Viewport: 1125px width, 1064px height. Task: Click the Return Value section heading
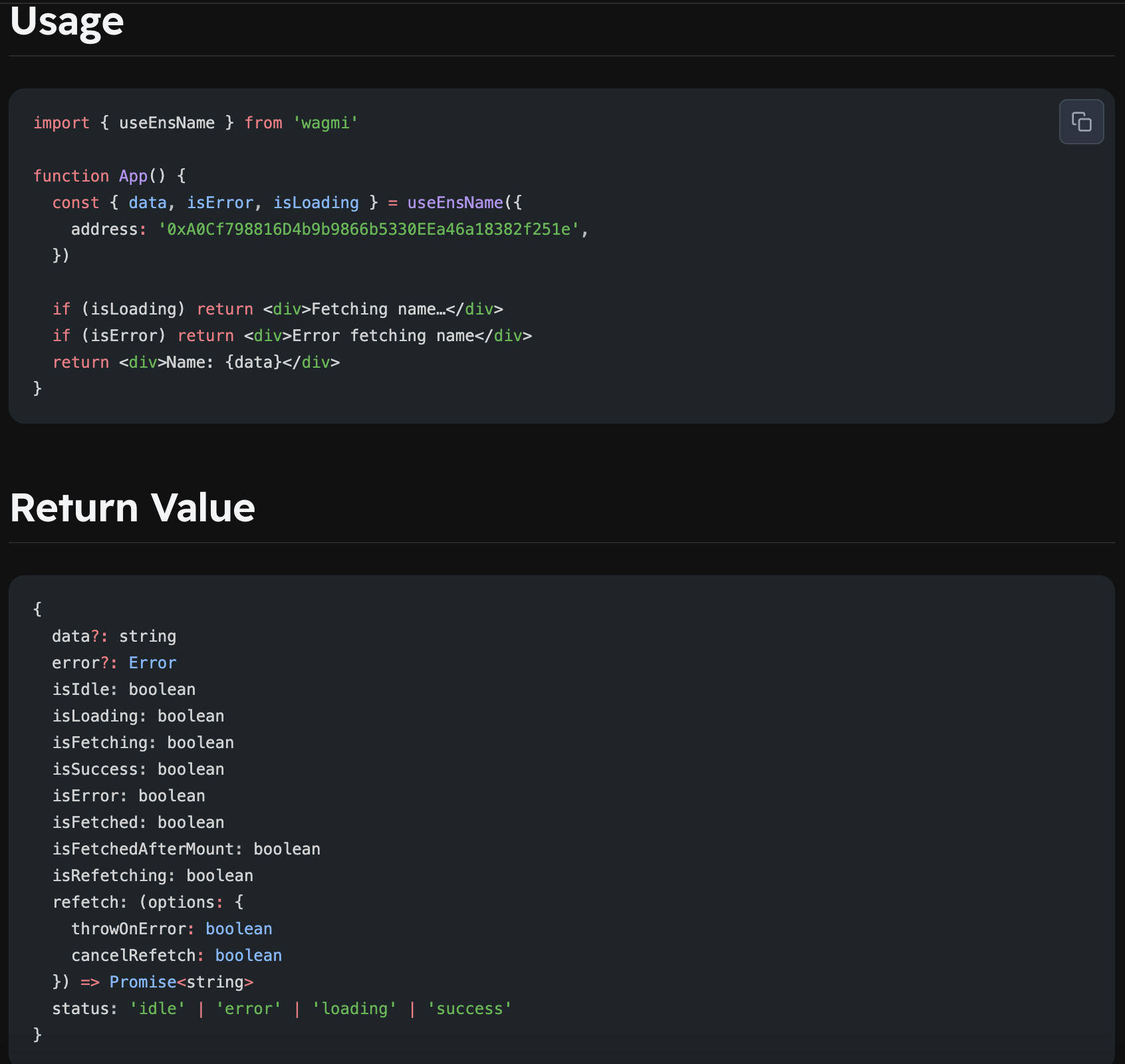(133, 508)
